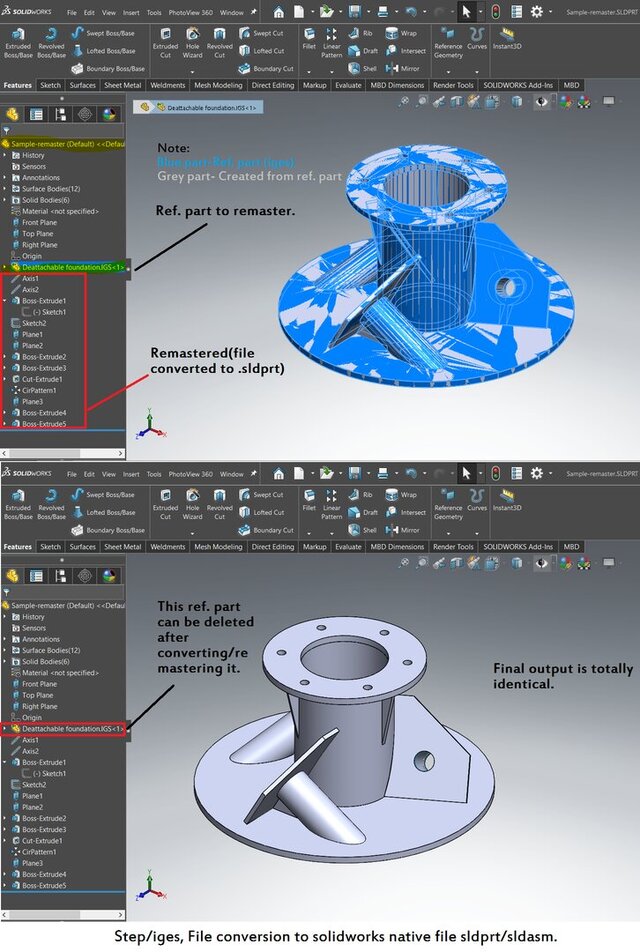Choose Boundary Boss/Base in the upper window

tap(107, 69)
